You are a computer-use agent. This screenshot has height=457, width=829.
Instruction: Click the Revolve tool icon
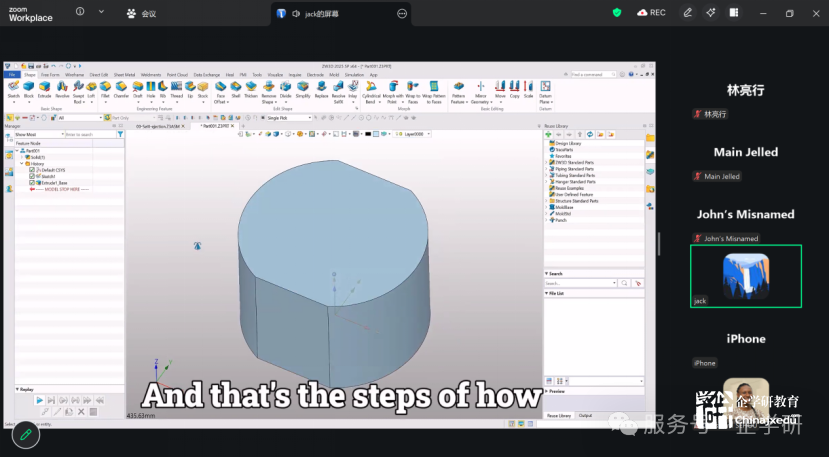(62, 90)
